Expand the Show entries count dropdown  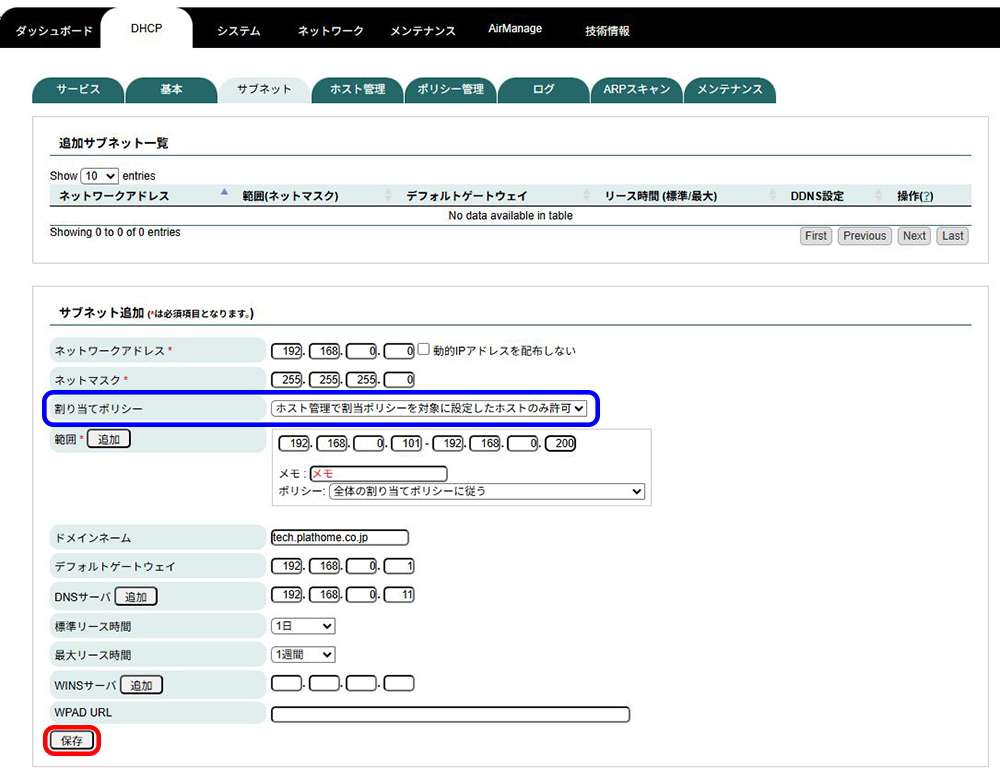99,176
